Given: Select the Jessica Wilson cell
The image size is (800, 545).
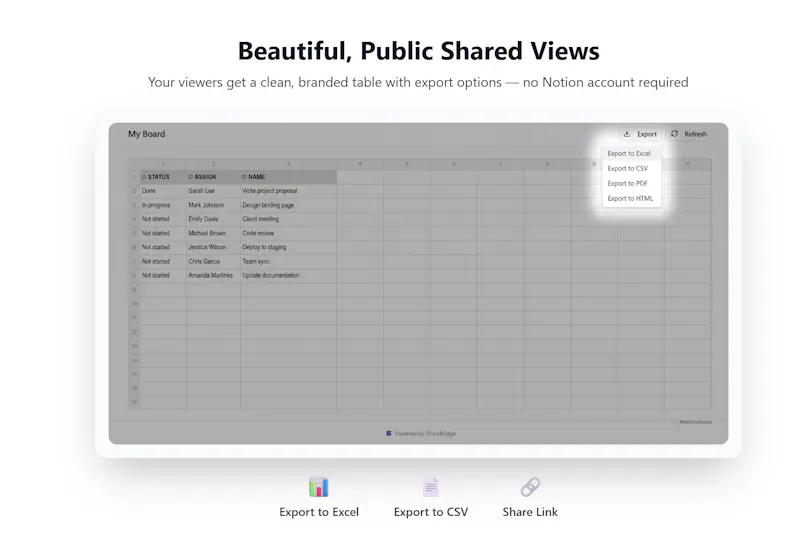Looking at the screenshot, I should point(213,247).
